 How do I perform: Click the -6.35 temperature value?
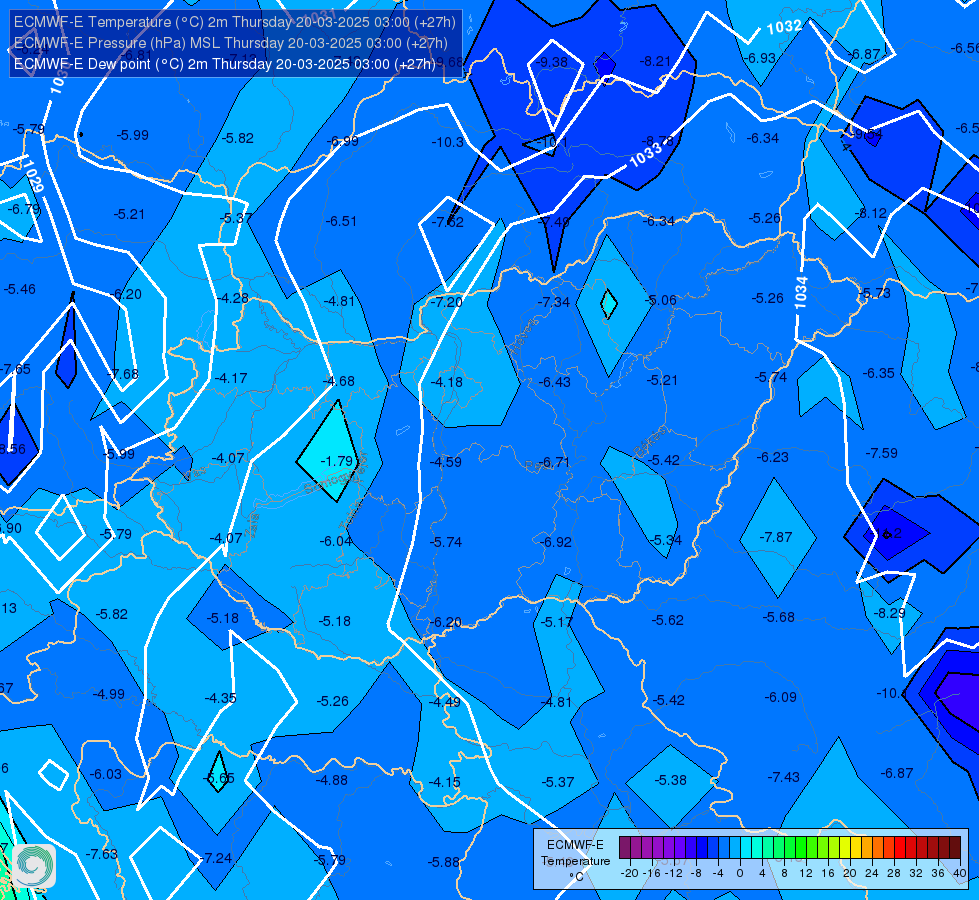tap(878, 373)
